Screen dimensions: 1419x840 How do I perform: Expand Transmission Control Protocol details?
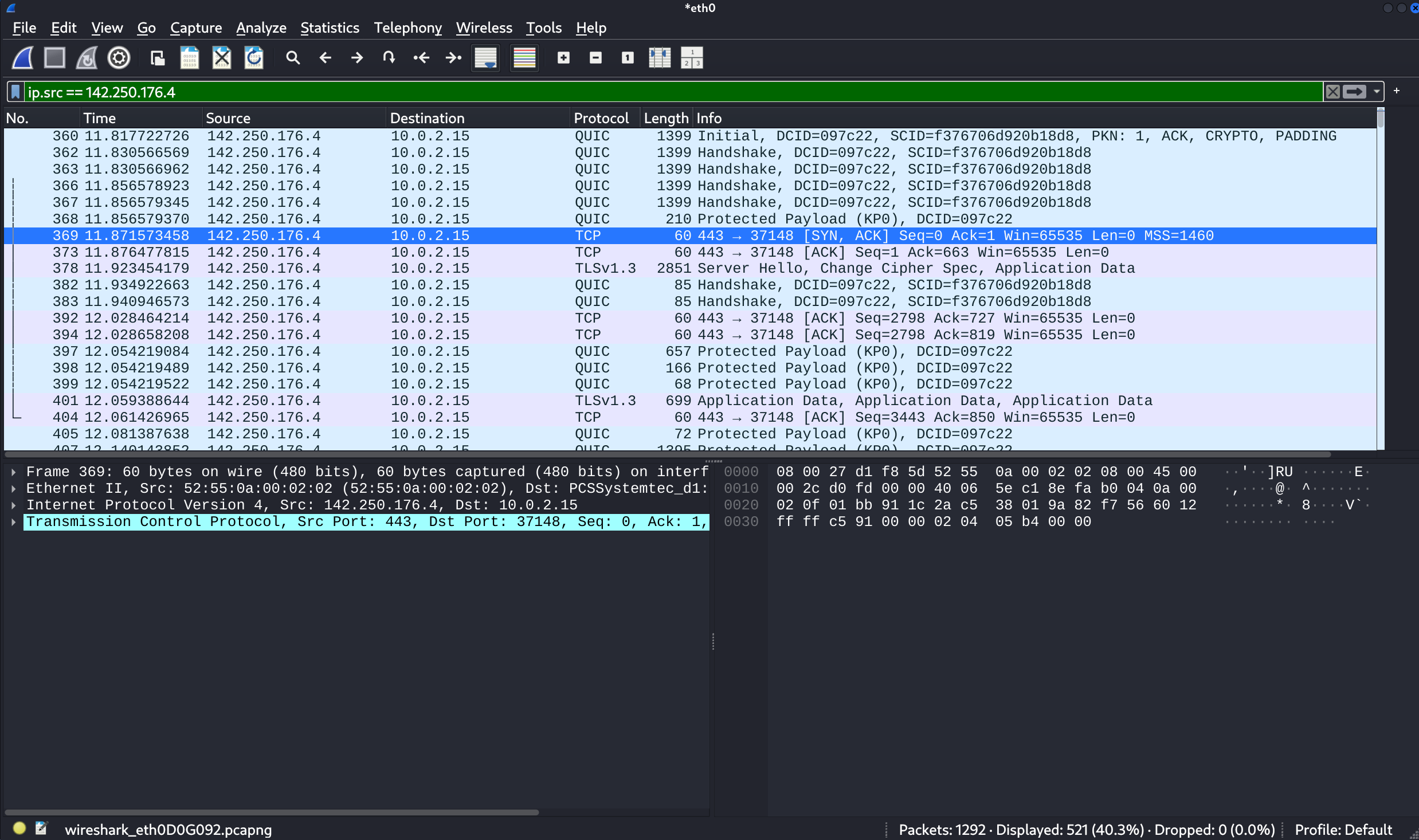(13, 522)
